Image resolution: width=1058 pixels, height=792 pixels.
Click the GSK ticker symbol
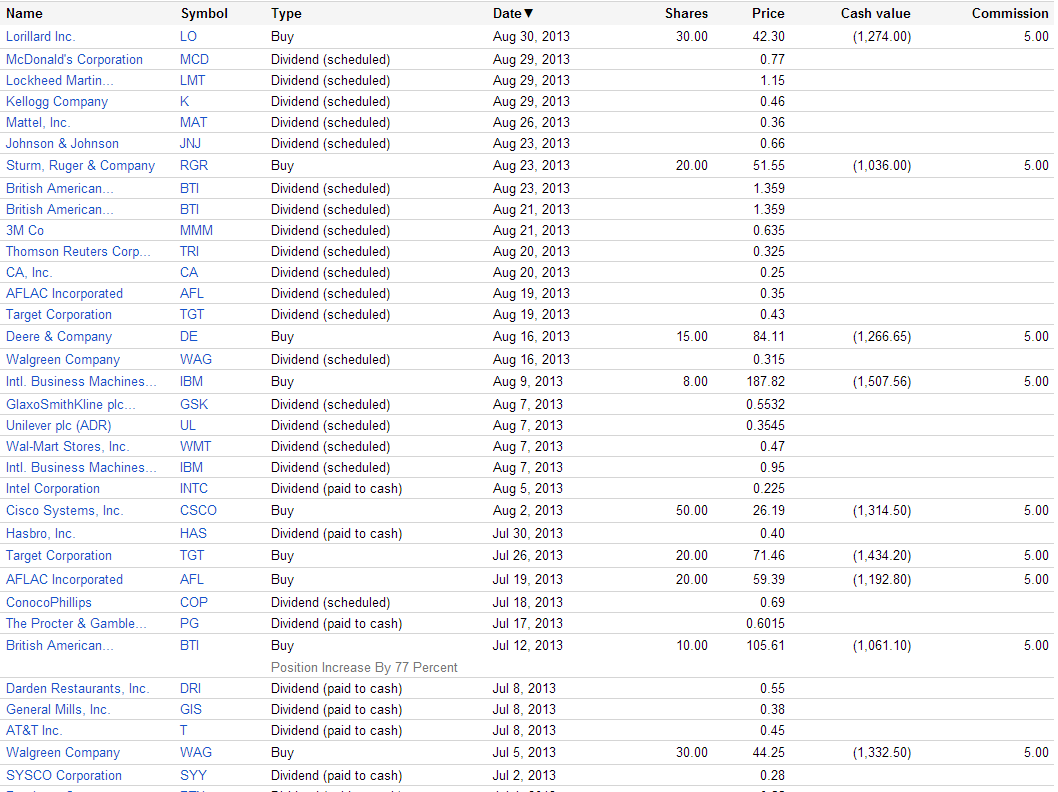(194, 404)
